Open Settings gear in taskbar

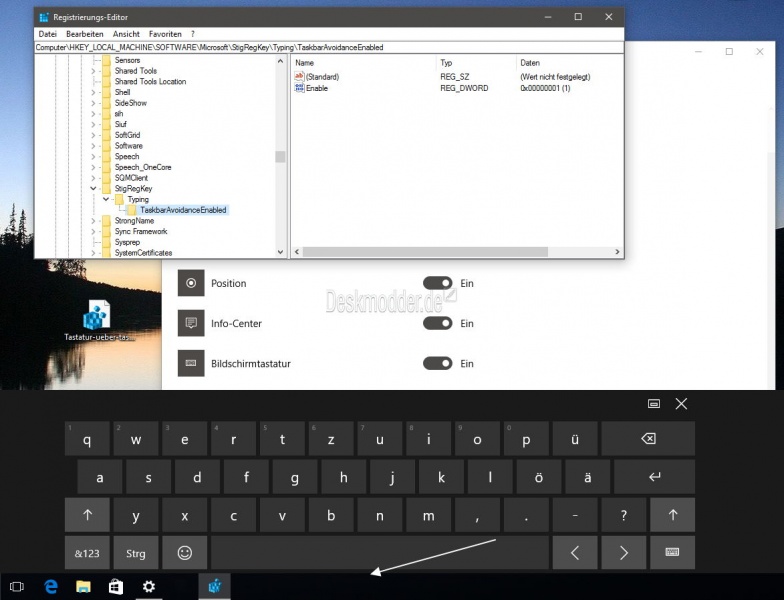(x=149, y=586)
